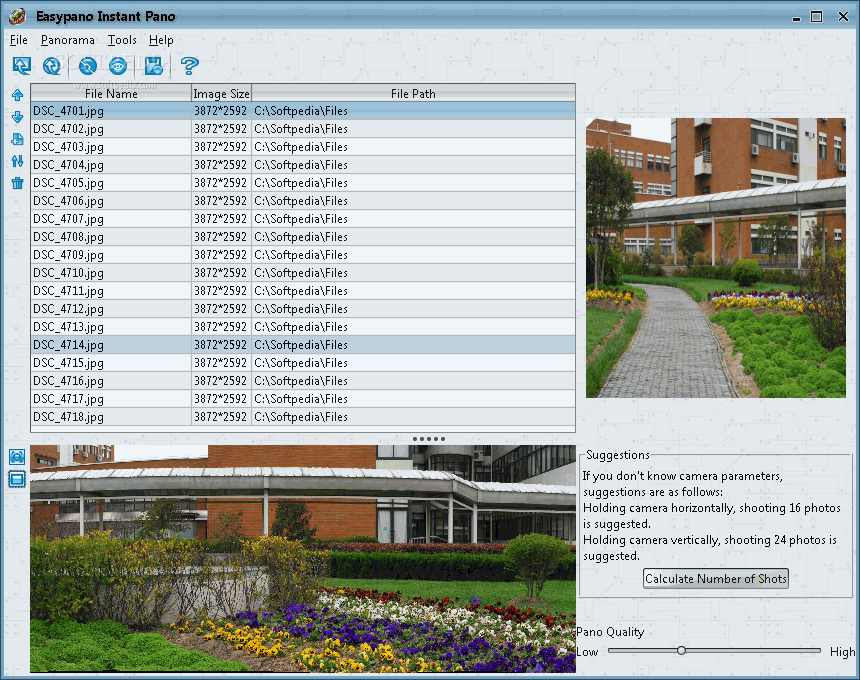Click the Low quality label

(587, 652)
